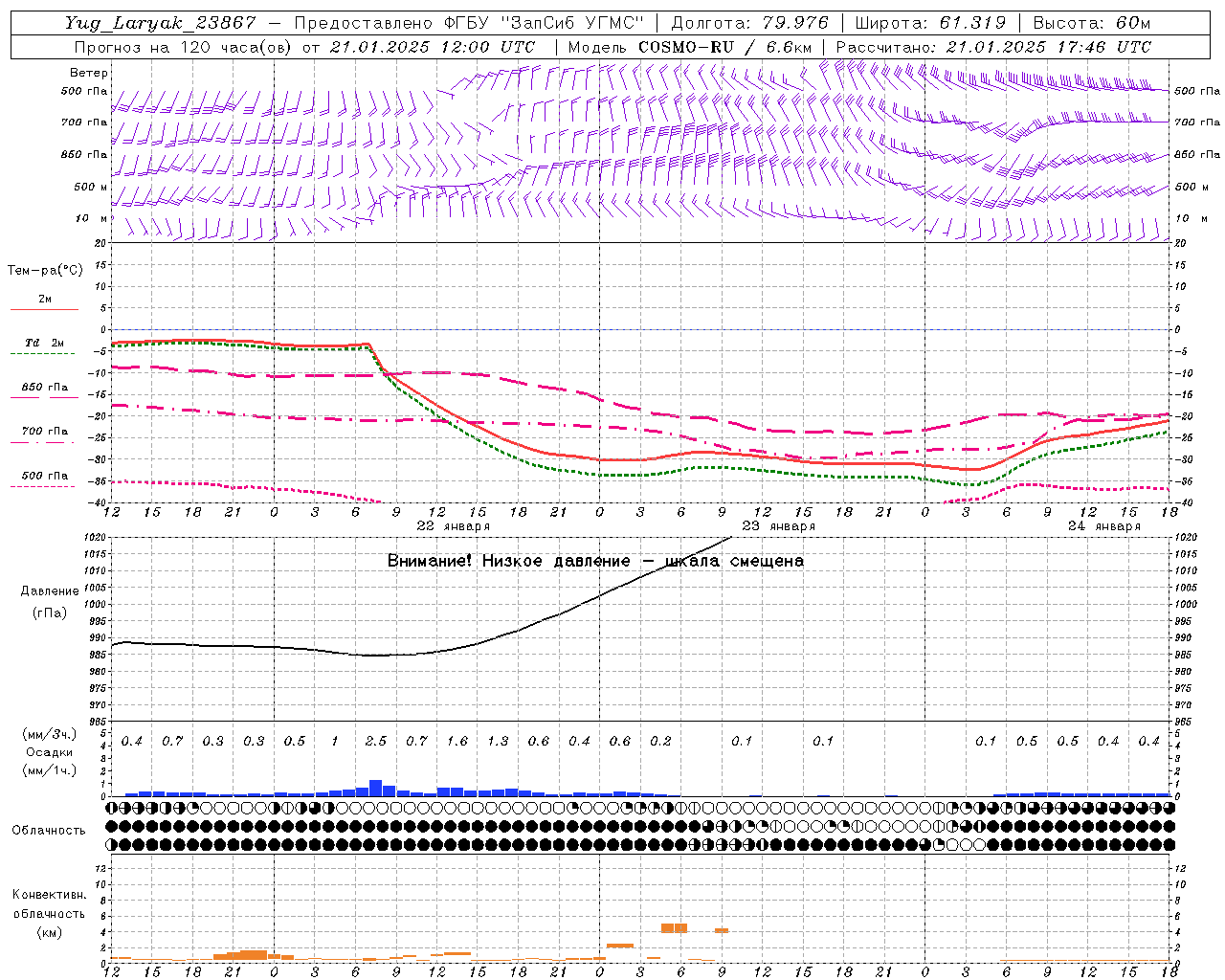Click the 1.6 three-hour precipitation value
The width and height of the screenshot is (1225, 980).
pyautogui.click(x=457, y=742)
